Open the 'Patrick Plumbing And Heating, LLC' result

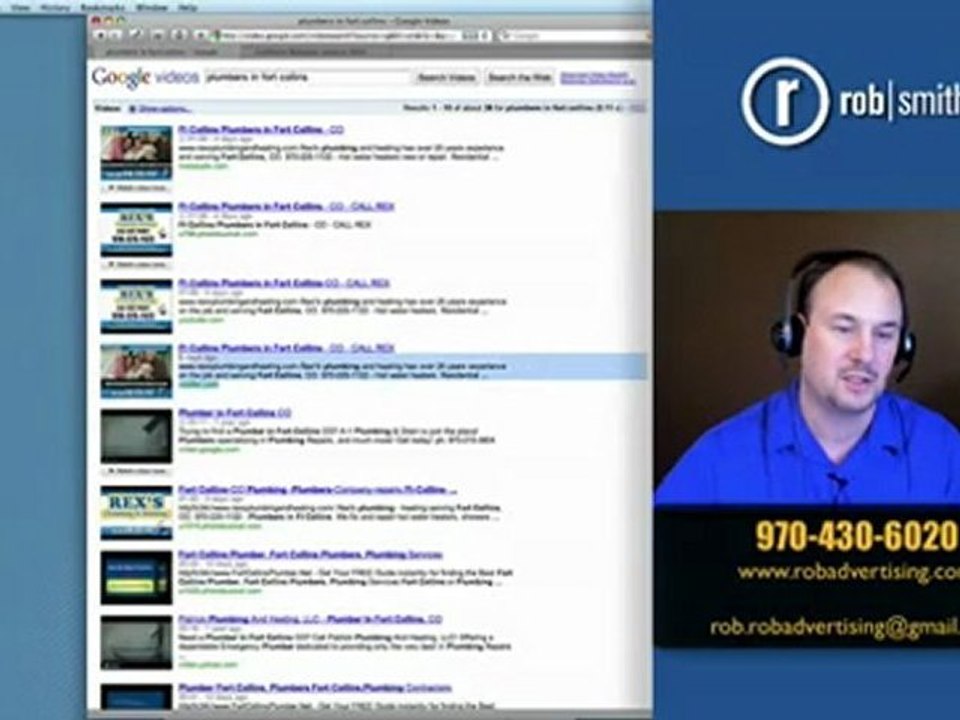pos(310,620)
